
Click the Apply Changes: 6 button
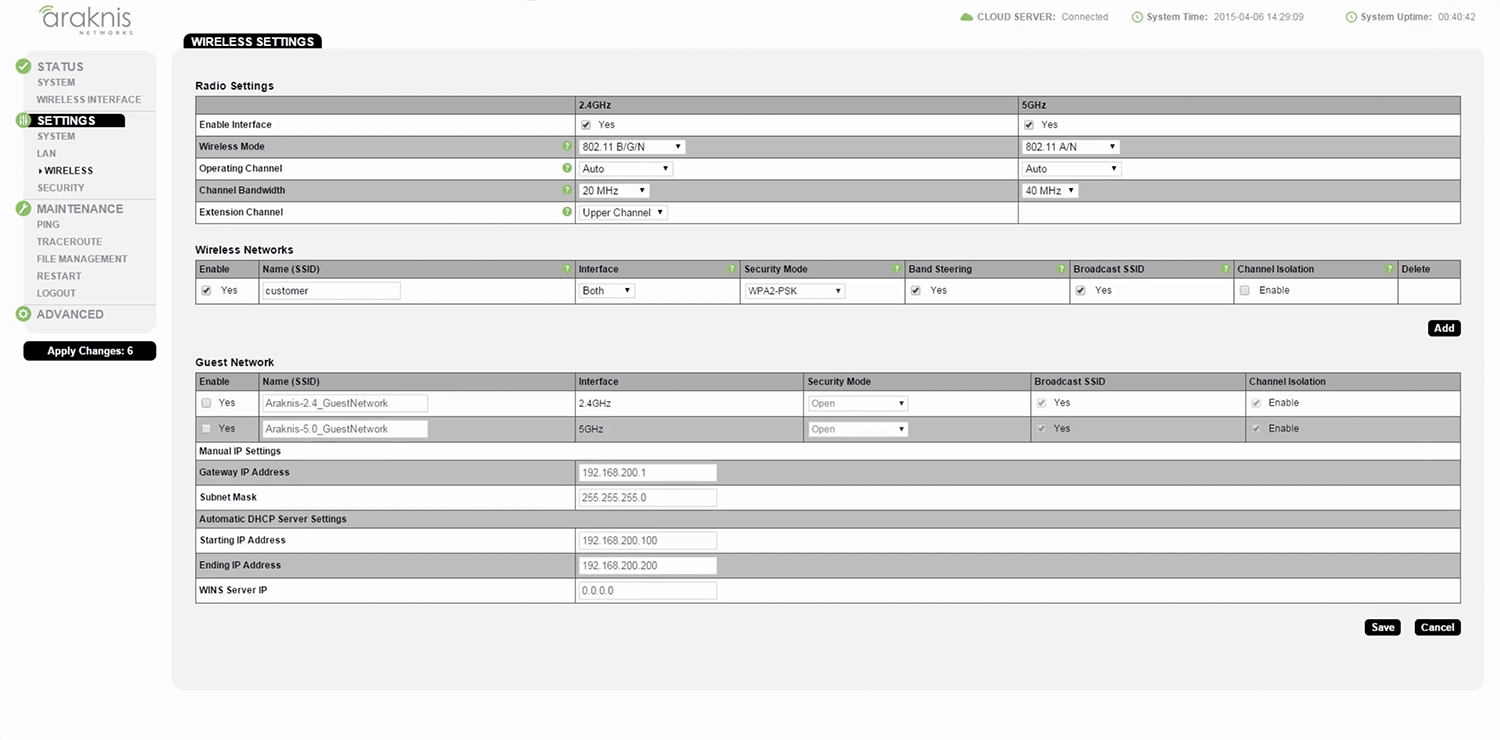pos(90,351)
